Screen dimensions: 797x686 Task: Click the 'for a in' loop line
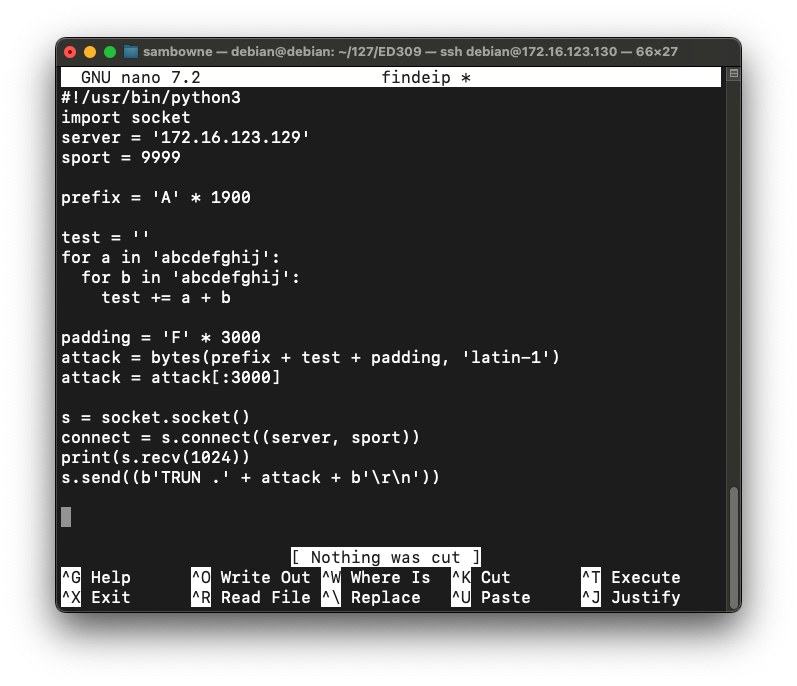pos(171,258)
